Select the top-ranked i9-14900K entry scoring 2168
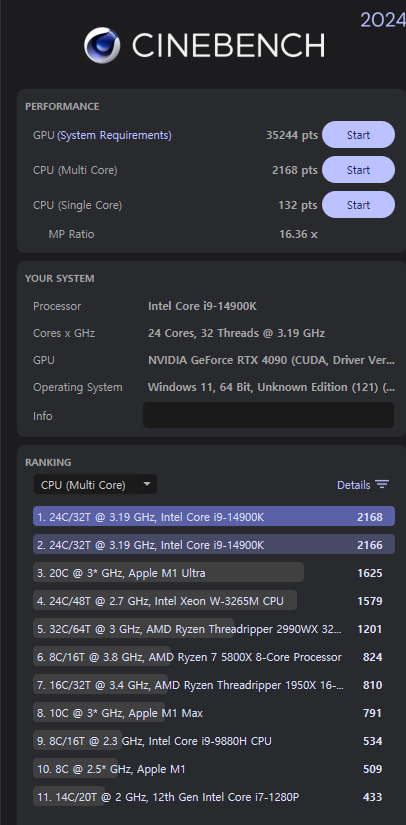406x825 pixels. 214,517
